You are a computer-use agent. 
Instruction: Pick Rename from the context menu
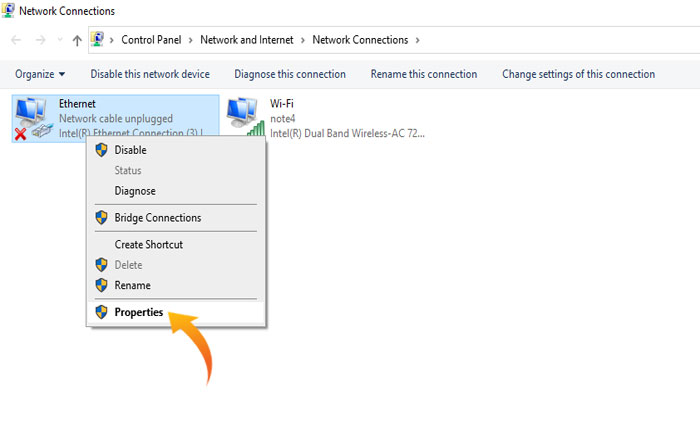point(132,285)
